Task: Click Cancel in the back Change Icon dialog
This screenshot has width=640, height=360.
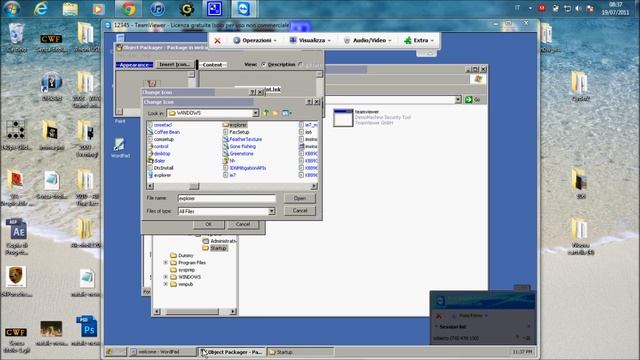Action: tap(242, 224)
